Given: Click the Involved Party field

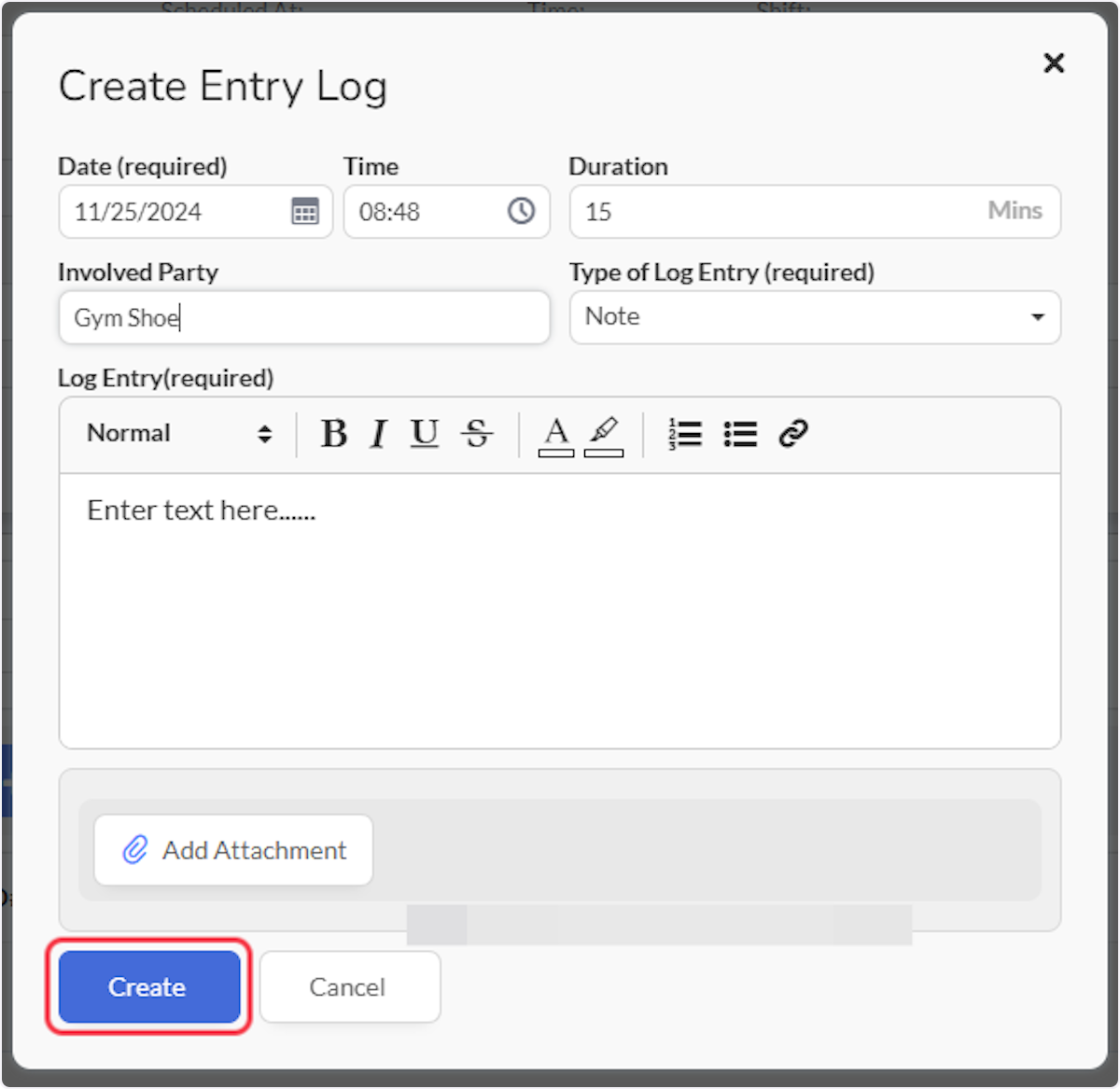Looking at the screenshot, I should coord(304,317).
